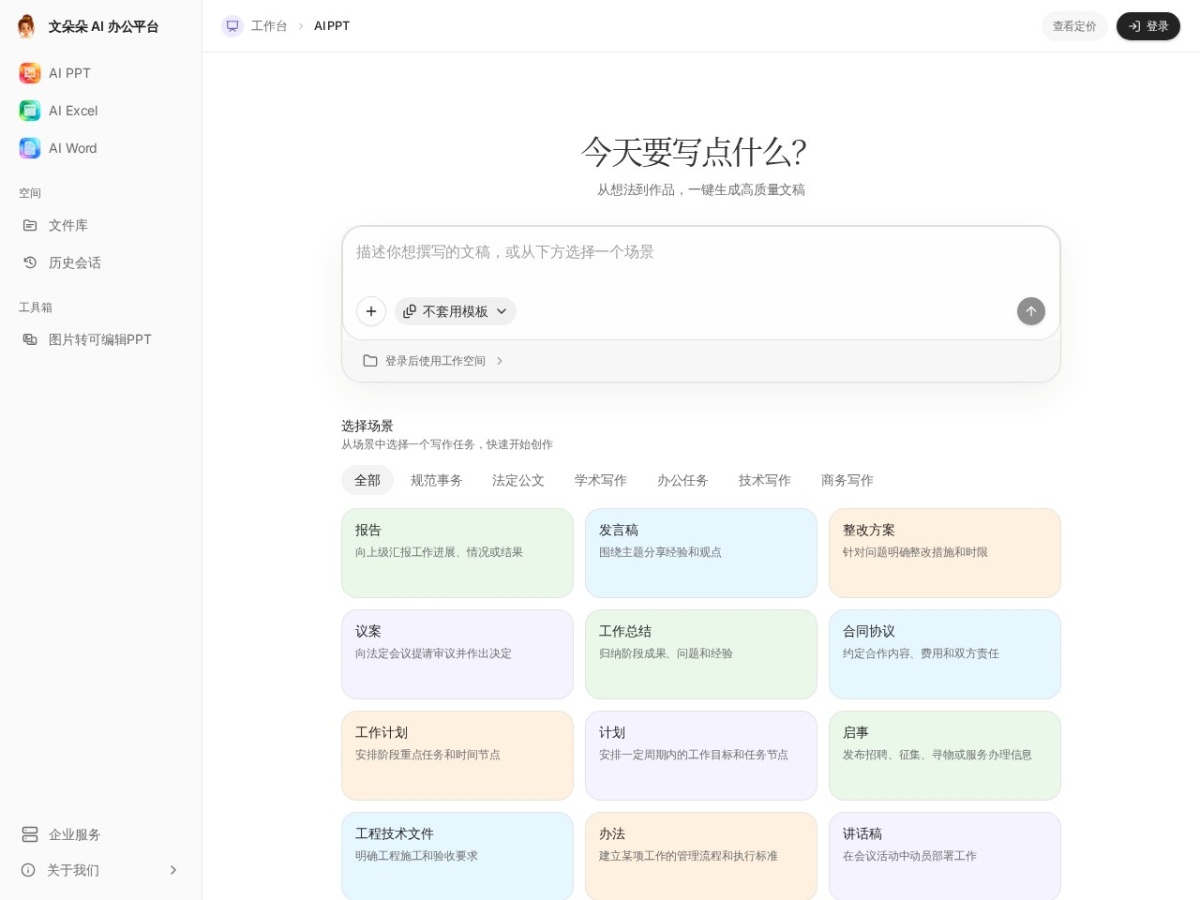Open the AI Word sidebar icon
1200x900 pixels.
30,148
